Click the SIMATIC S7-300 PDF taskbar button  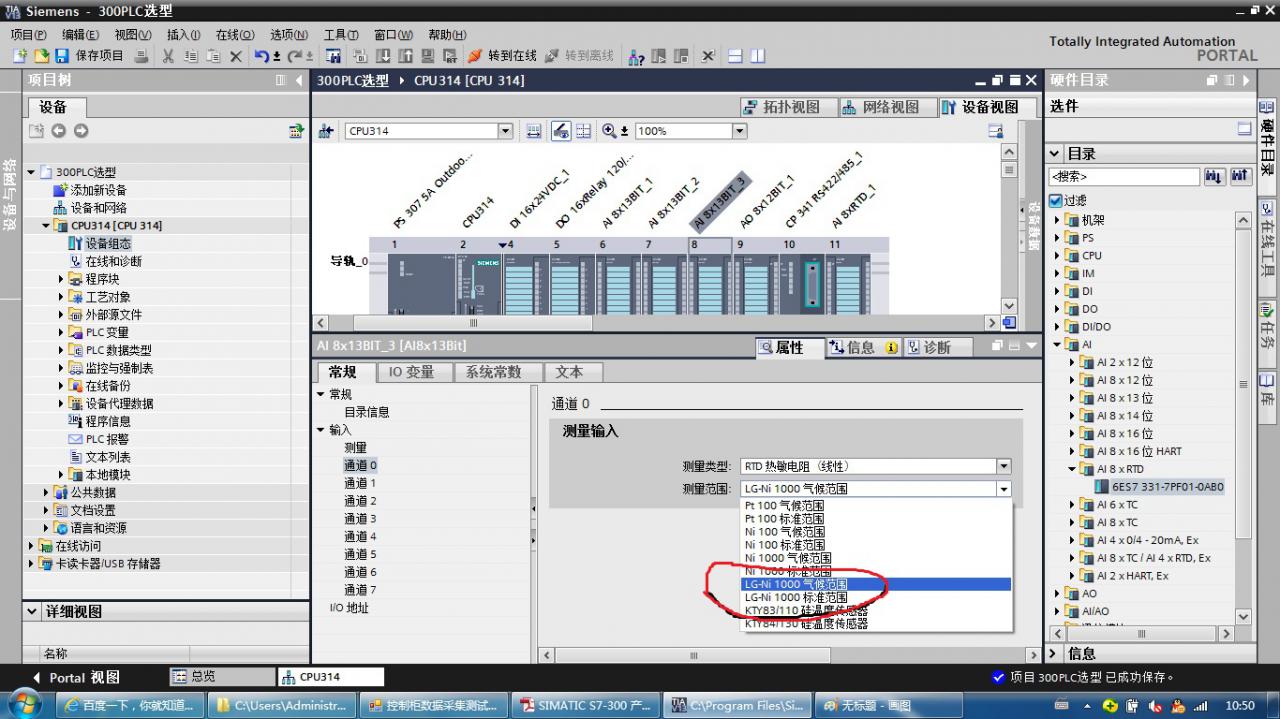point(585,705)
